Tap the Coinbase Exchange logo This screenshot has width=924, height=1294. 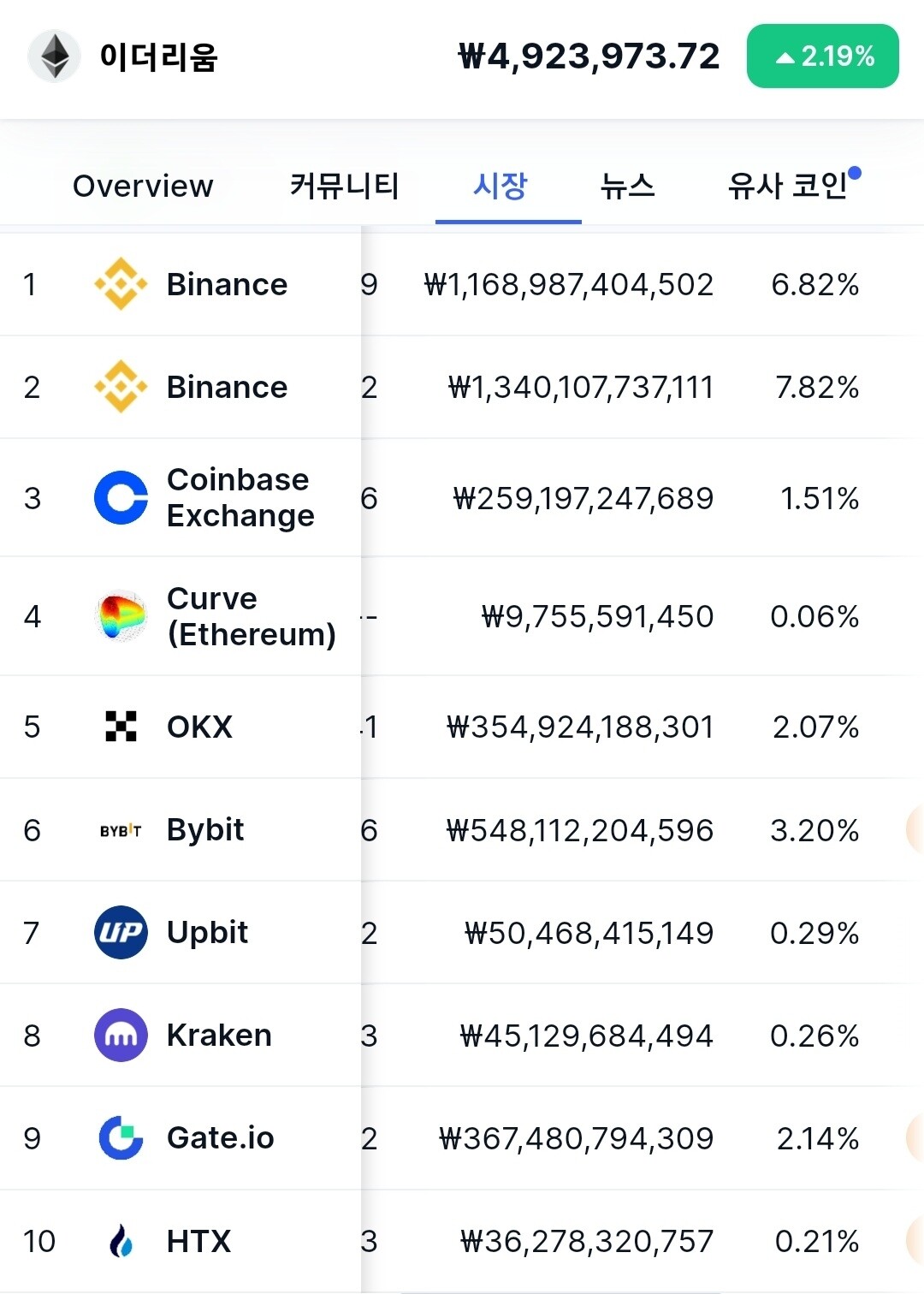click(x=121, y=497)
